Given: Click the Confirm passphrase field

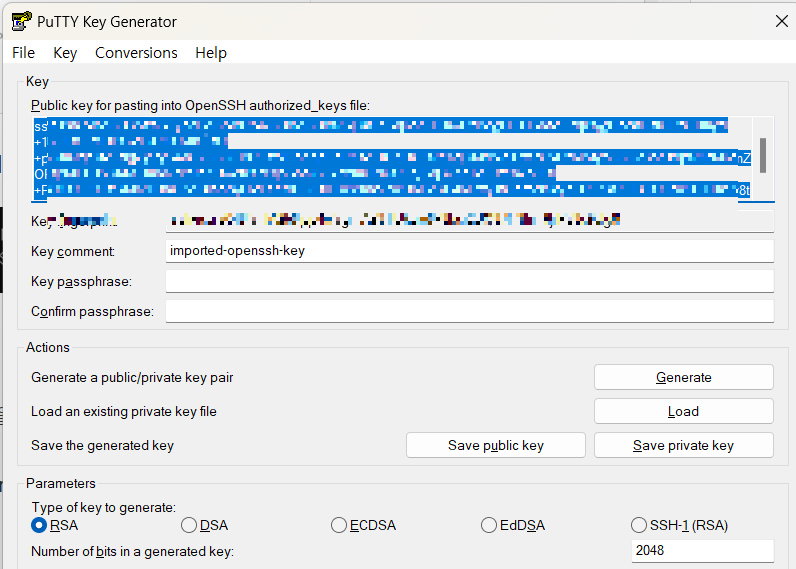Looking at the screenshot, I should [470, 311].
